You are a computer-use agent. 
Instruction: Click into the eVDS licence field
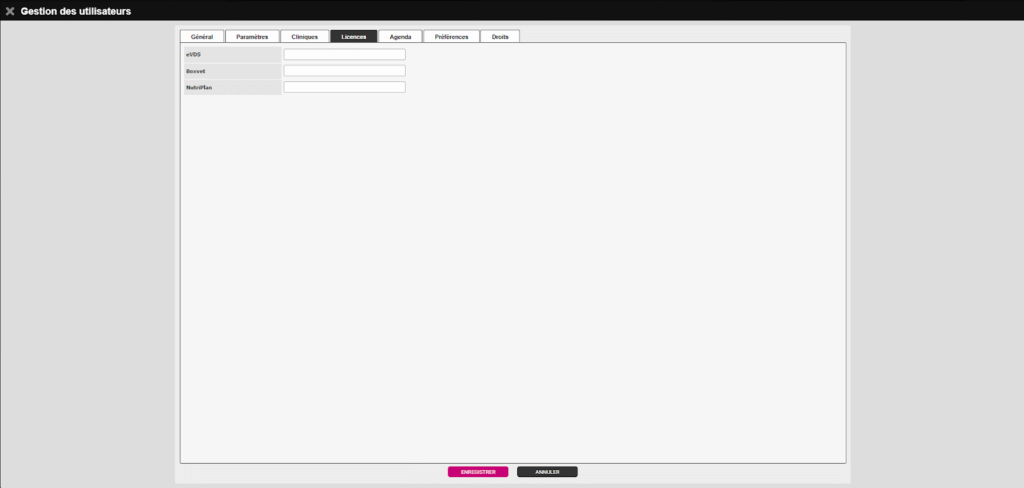pyautogui.click(x=344, y=55)
